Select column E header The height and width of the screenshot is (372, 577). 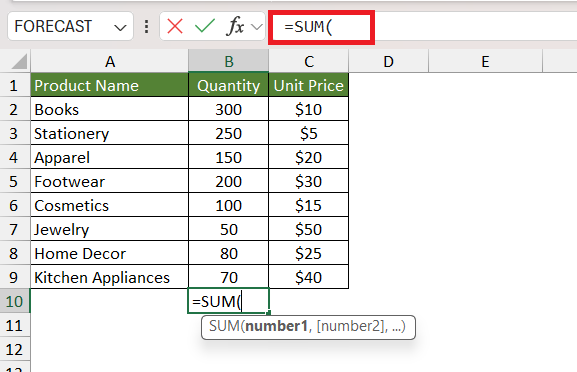click(x=485, y=61)
